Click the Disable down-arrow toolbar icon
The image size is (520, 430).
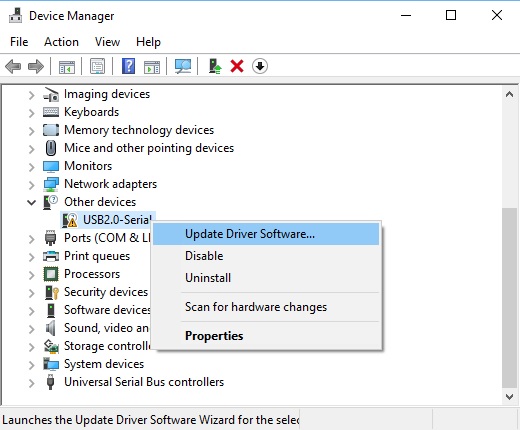(x=260, y=66)
